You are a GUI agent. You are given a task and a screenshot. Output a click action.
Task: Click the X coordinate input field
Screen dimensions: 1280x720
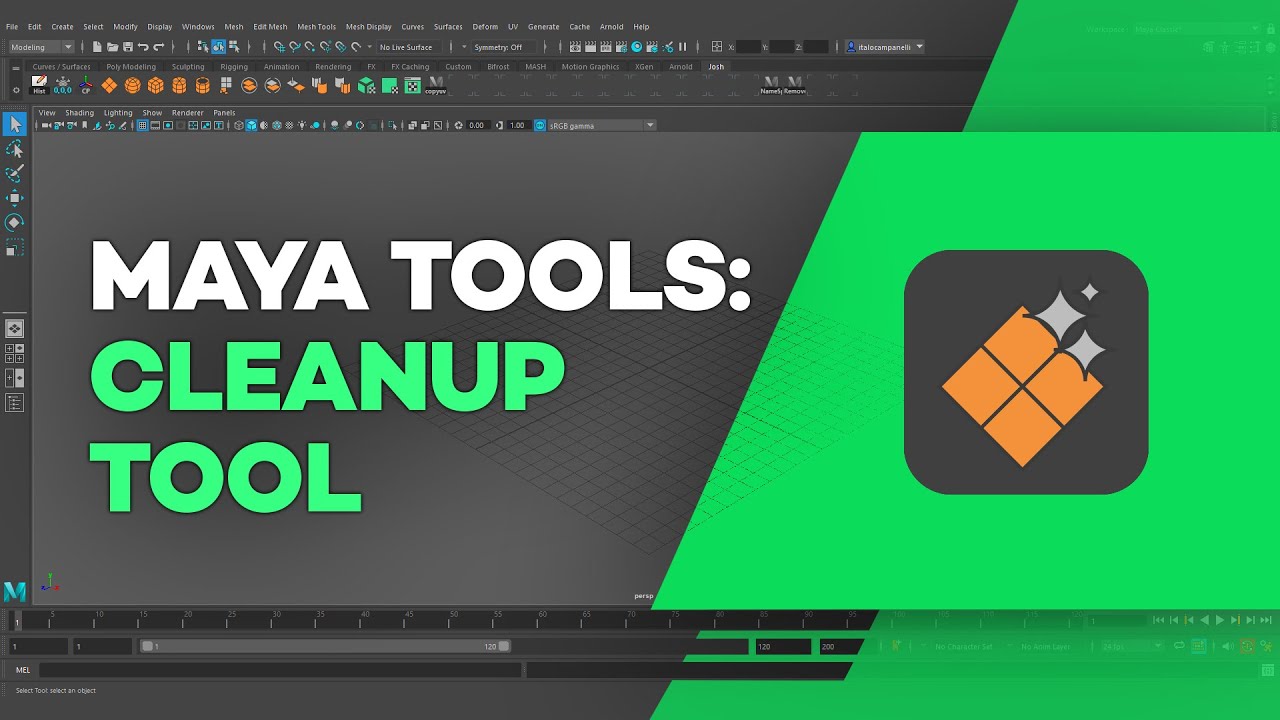tap(749, 47)
